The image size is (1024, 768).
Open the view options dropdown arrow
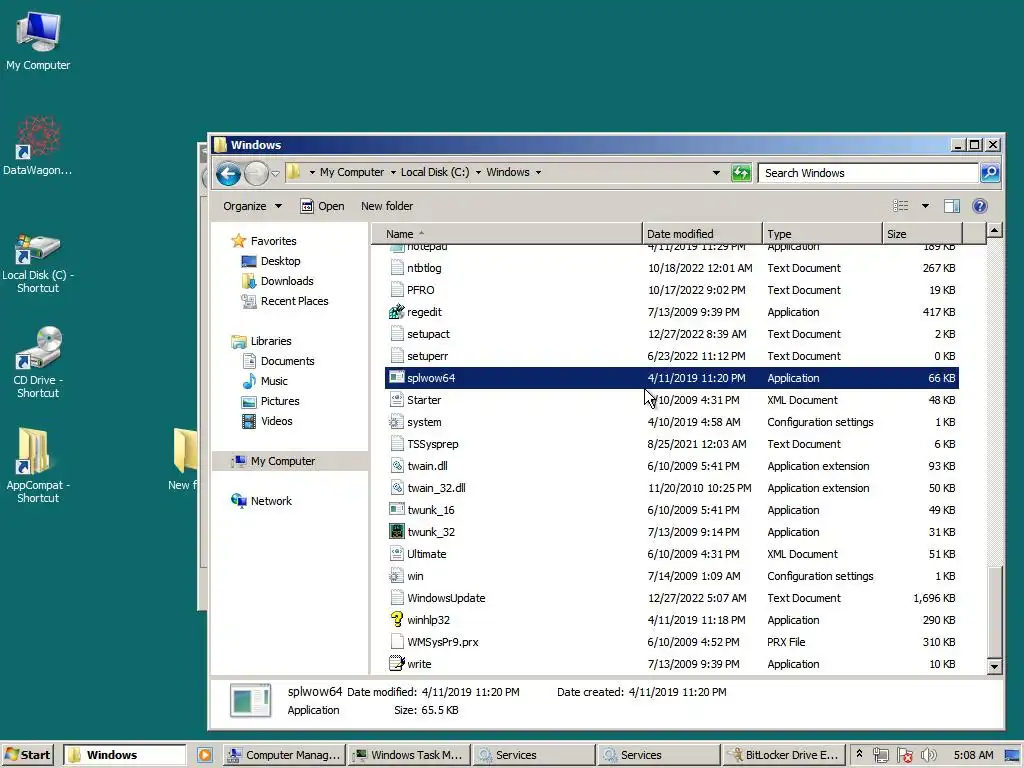(x=925, y=206)
